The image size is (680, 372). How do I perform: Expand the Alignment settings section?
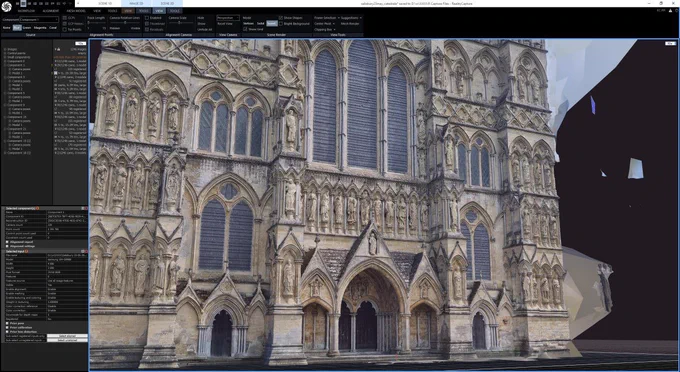pos(7,246)
